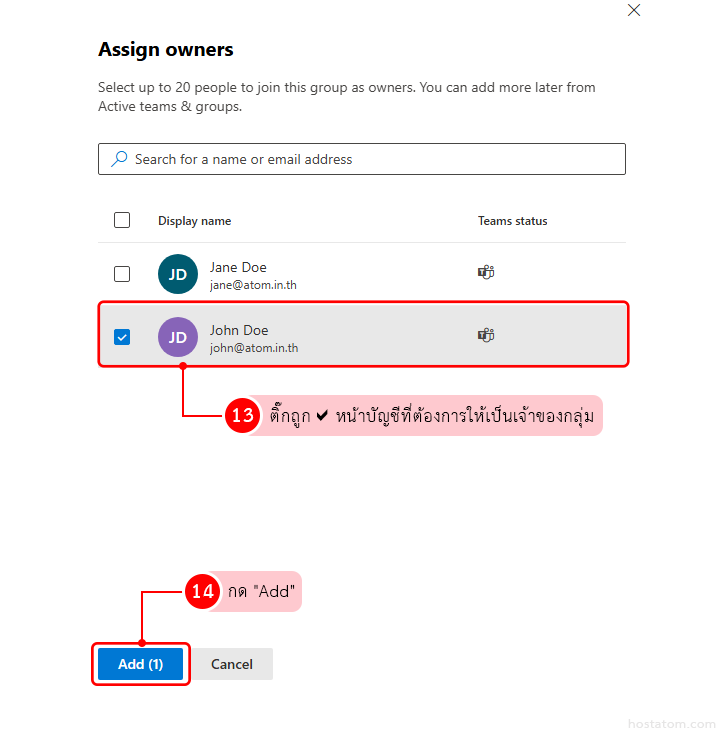The image size is (720, 731).
Task: Select the John Doe name text
Action: tap(239, 330)
